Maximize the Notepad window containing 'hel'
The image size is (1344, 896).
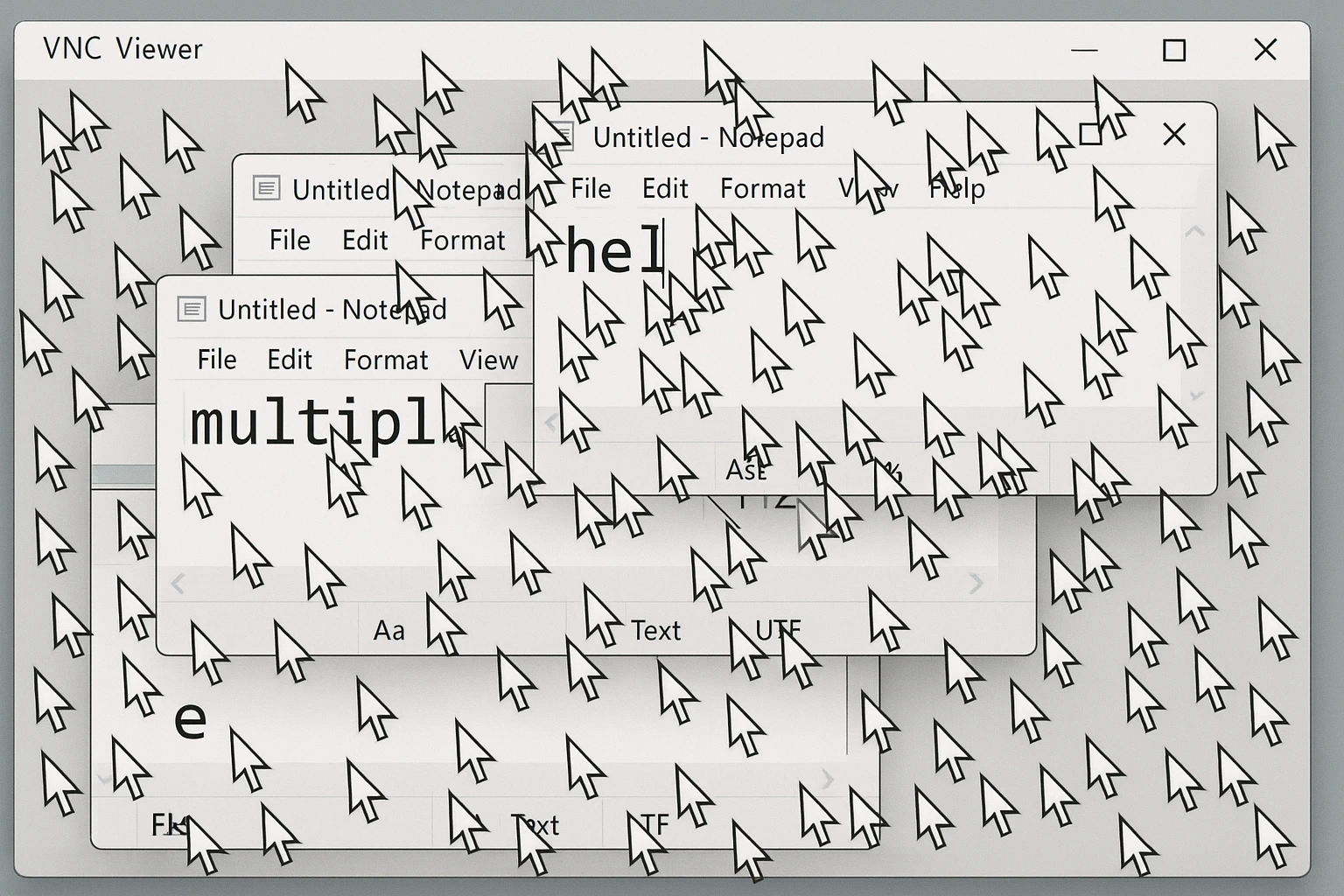pos(1090,135)
